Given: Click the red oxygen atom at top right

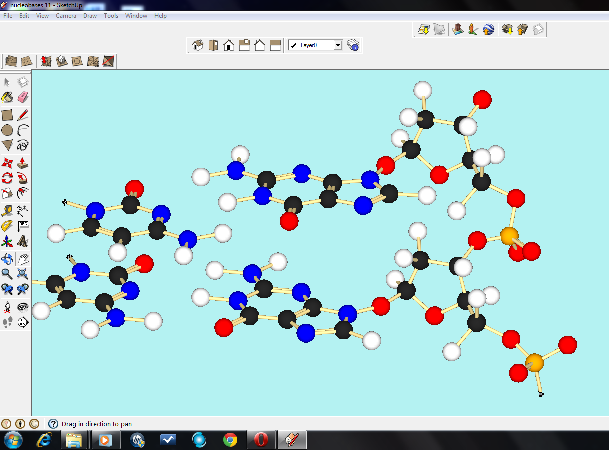Looking at the screenshot, I should [482, 99].
